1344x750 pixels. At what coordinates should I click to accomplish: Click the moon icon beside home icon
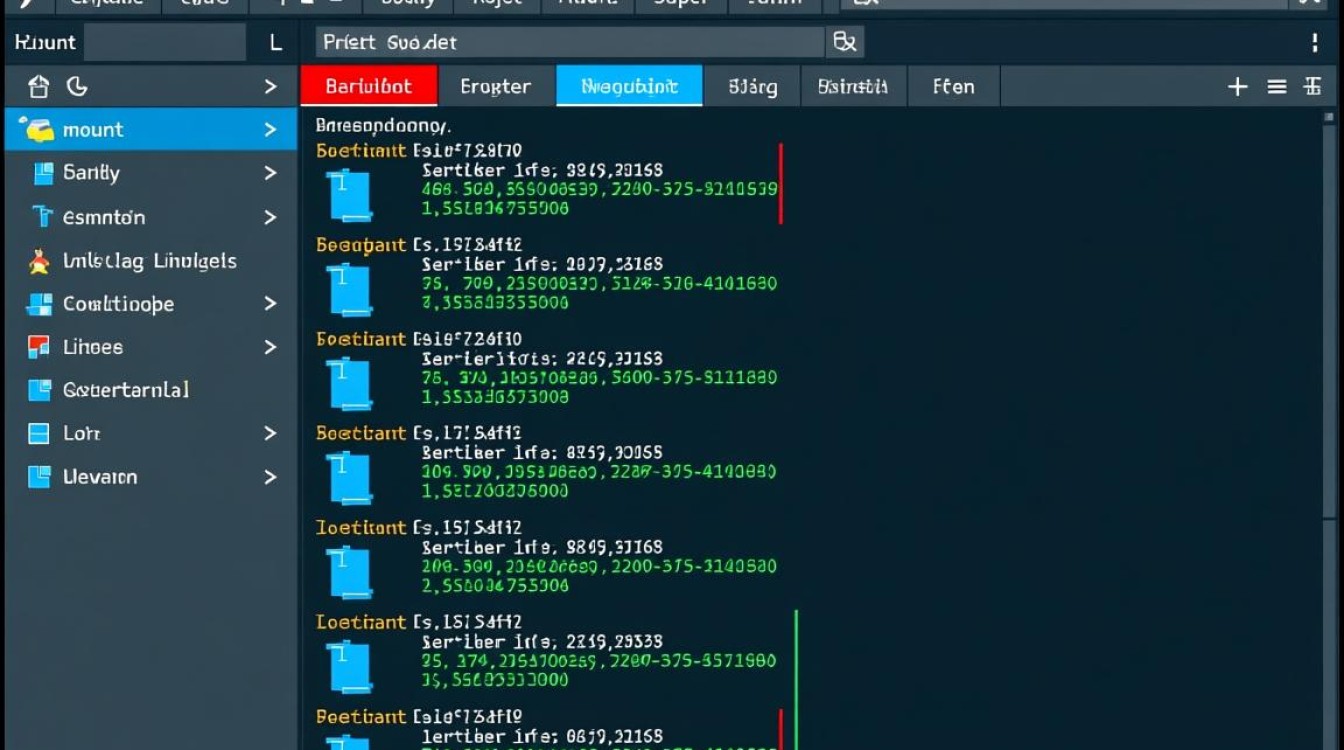77,87
